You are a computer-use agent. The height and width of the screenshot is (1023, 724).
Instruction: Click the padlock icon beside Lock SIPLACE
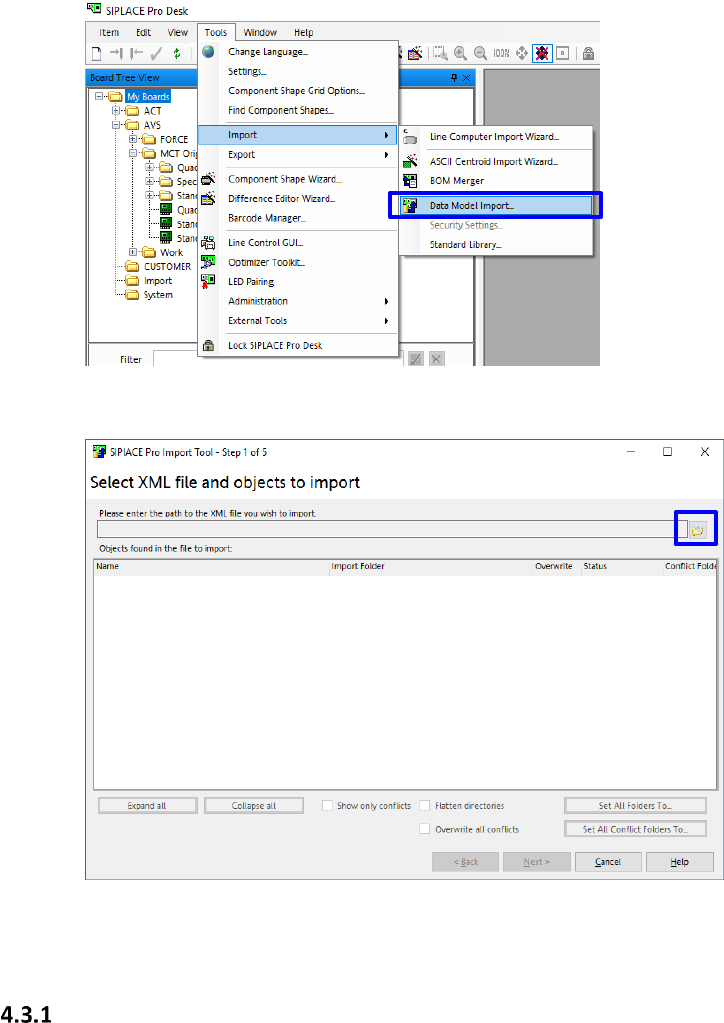pos(208,345)
